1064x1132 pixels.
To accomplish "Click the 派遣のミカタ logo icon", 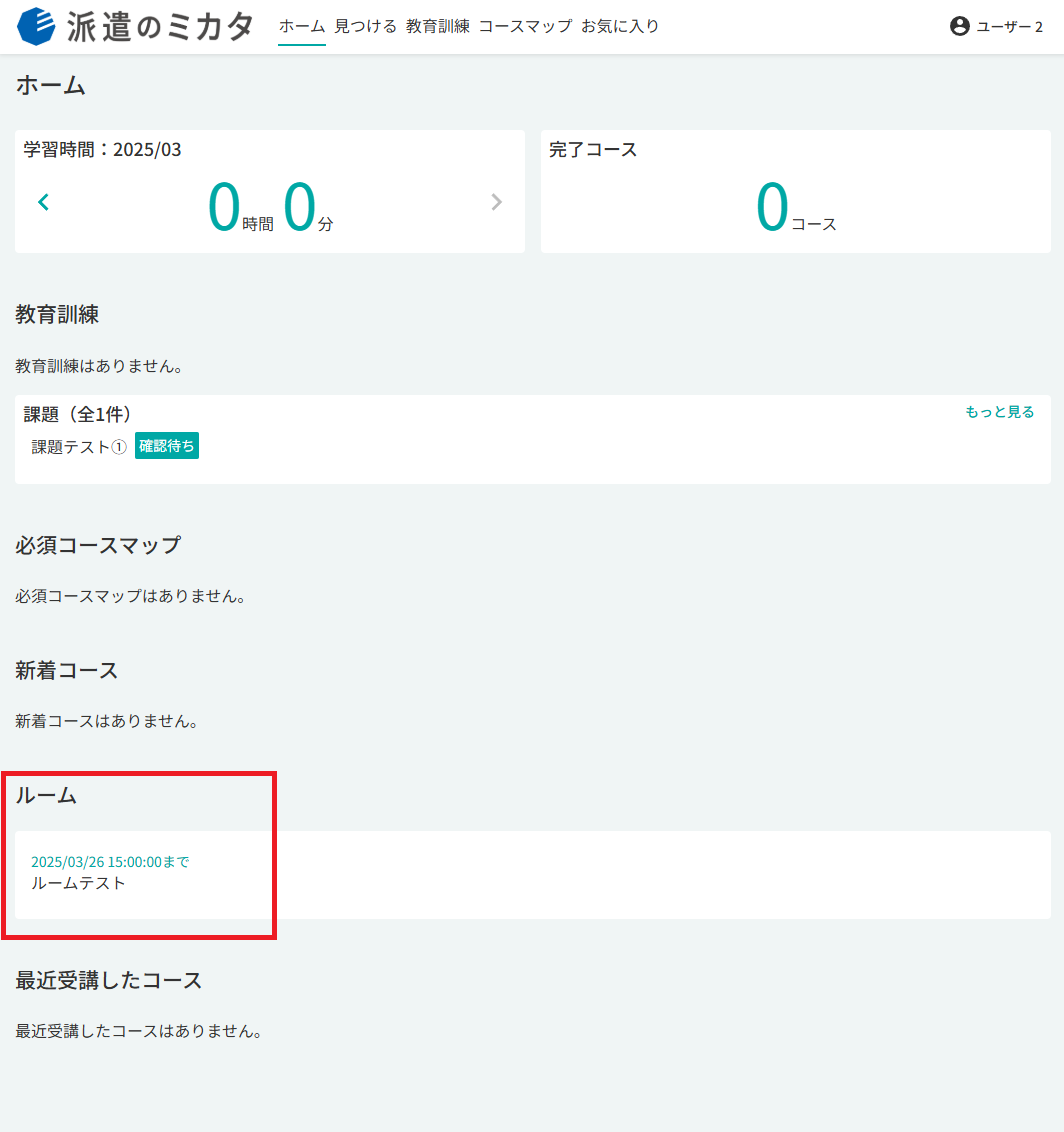I will click(36, 27).
